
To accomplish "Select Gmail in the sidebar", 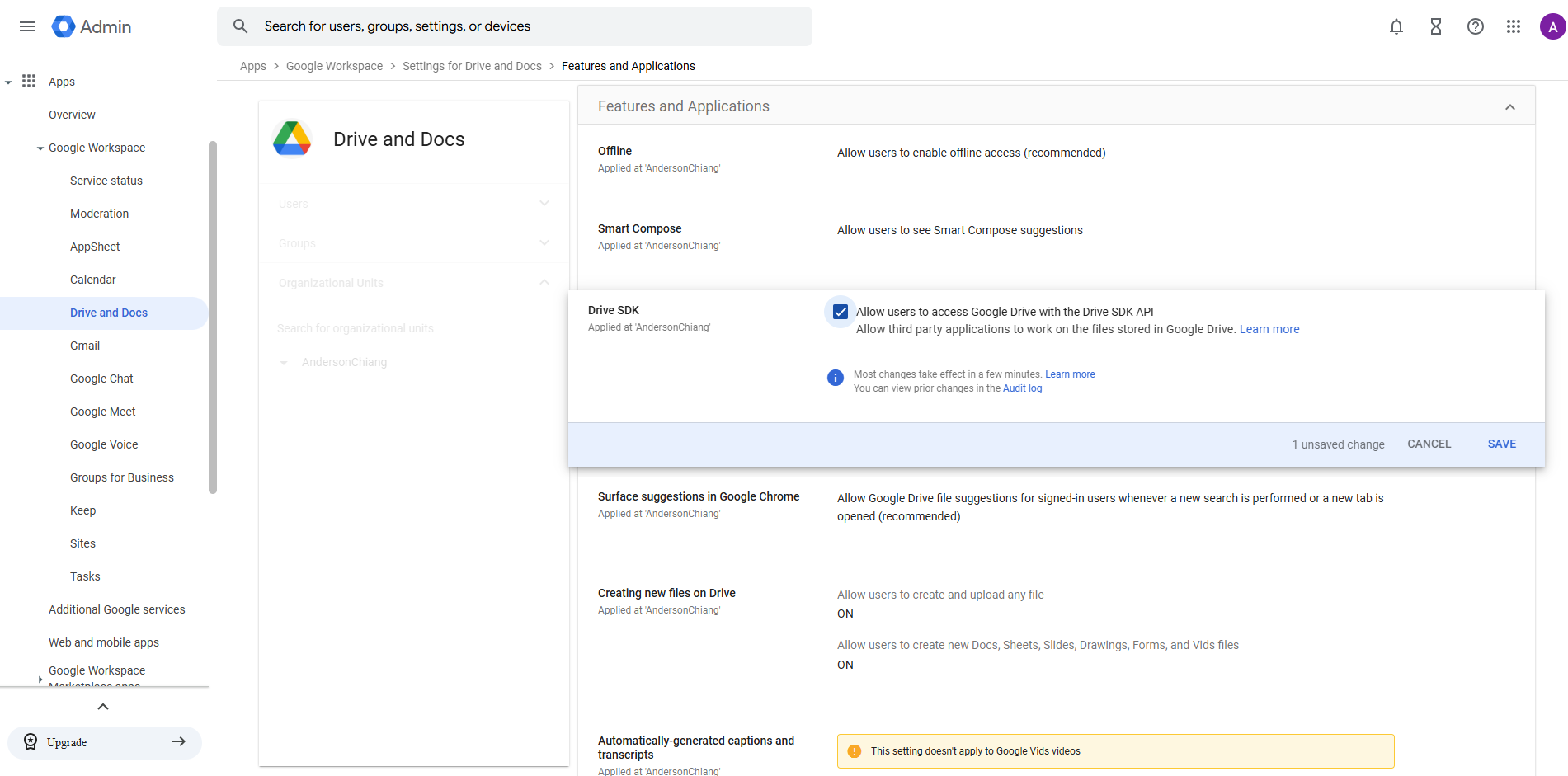I will (x=85, y=346).
